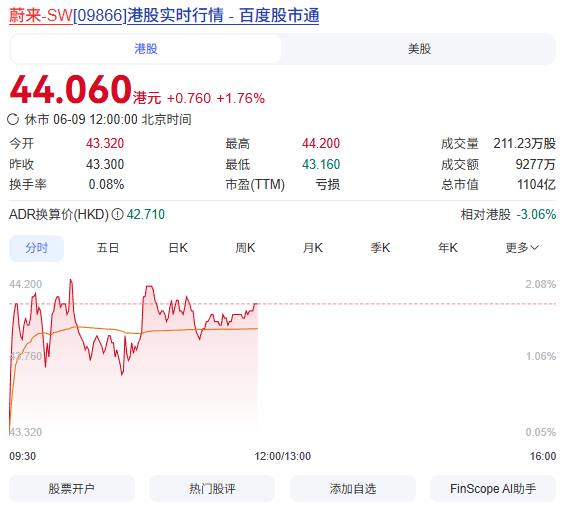Screen dimensions: 588x512
Task: Expand the 更多 chart options dropdown
Action: tap(522, 248)
